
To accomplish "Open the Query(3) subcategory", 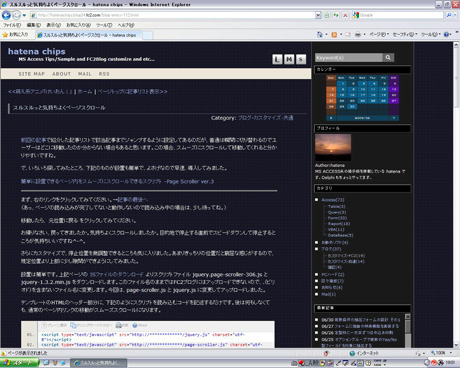I will tap(337, 212).
